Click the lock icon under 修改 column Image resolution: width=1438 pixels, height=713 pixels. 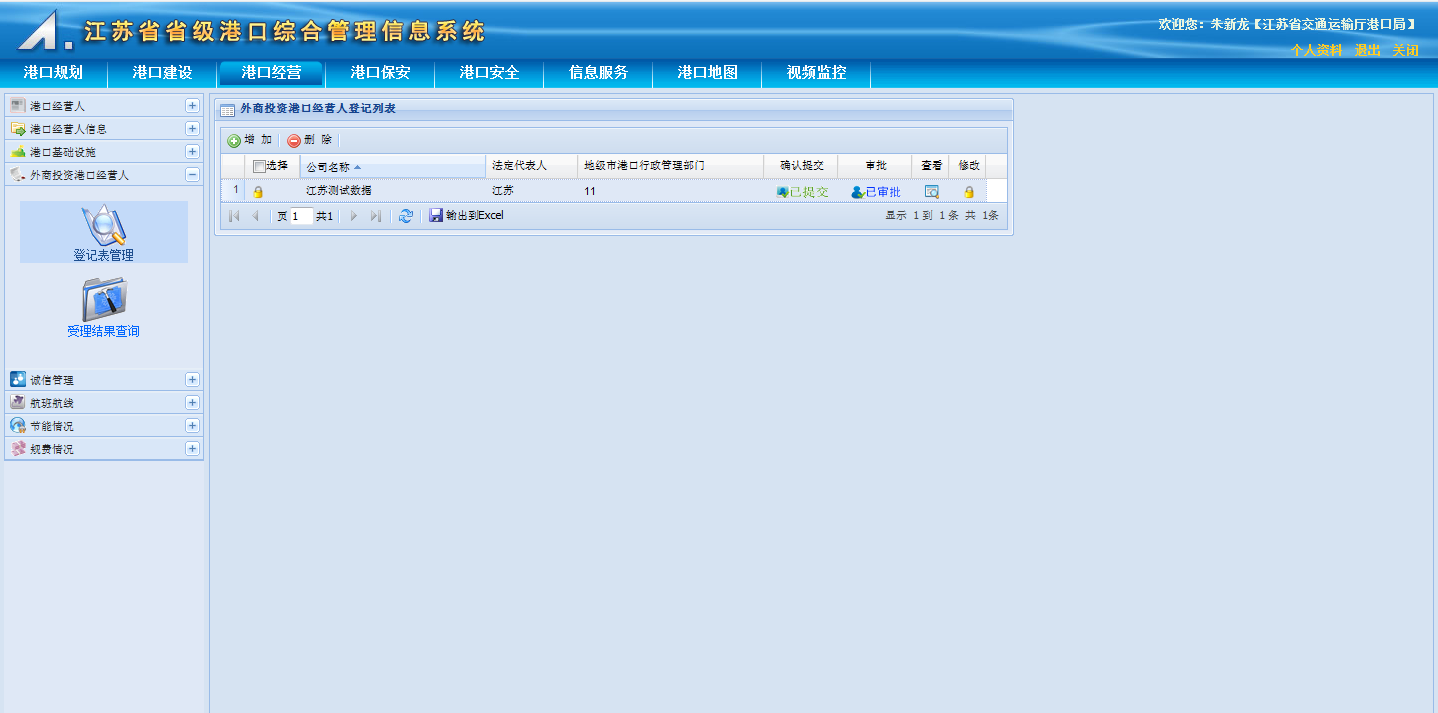tap(968, 192)
